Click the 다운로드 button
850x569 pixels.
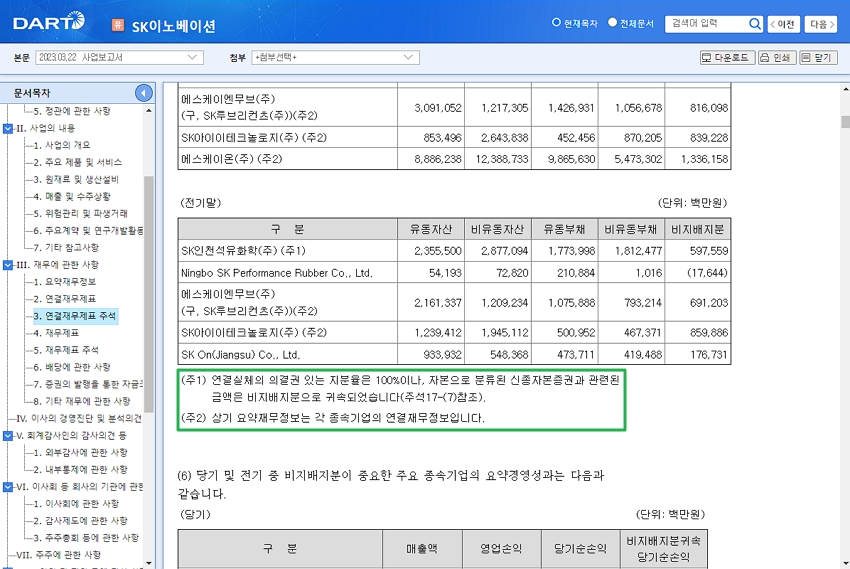[x=727, y=57]
